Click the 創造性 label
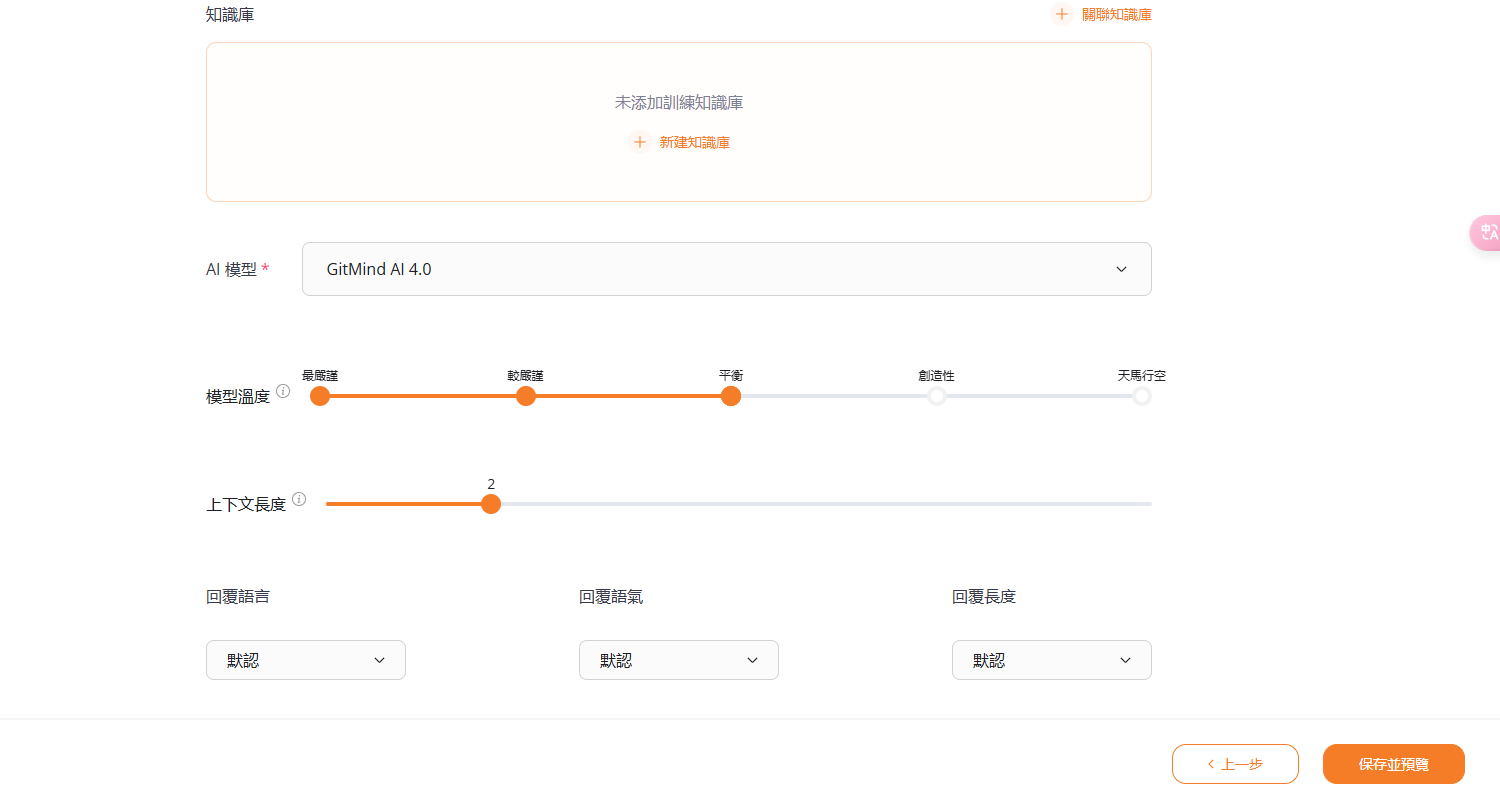The width and height of the screenshot is (1500, 800). point(937,376)
